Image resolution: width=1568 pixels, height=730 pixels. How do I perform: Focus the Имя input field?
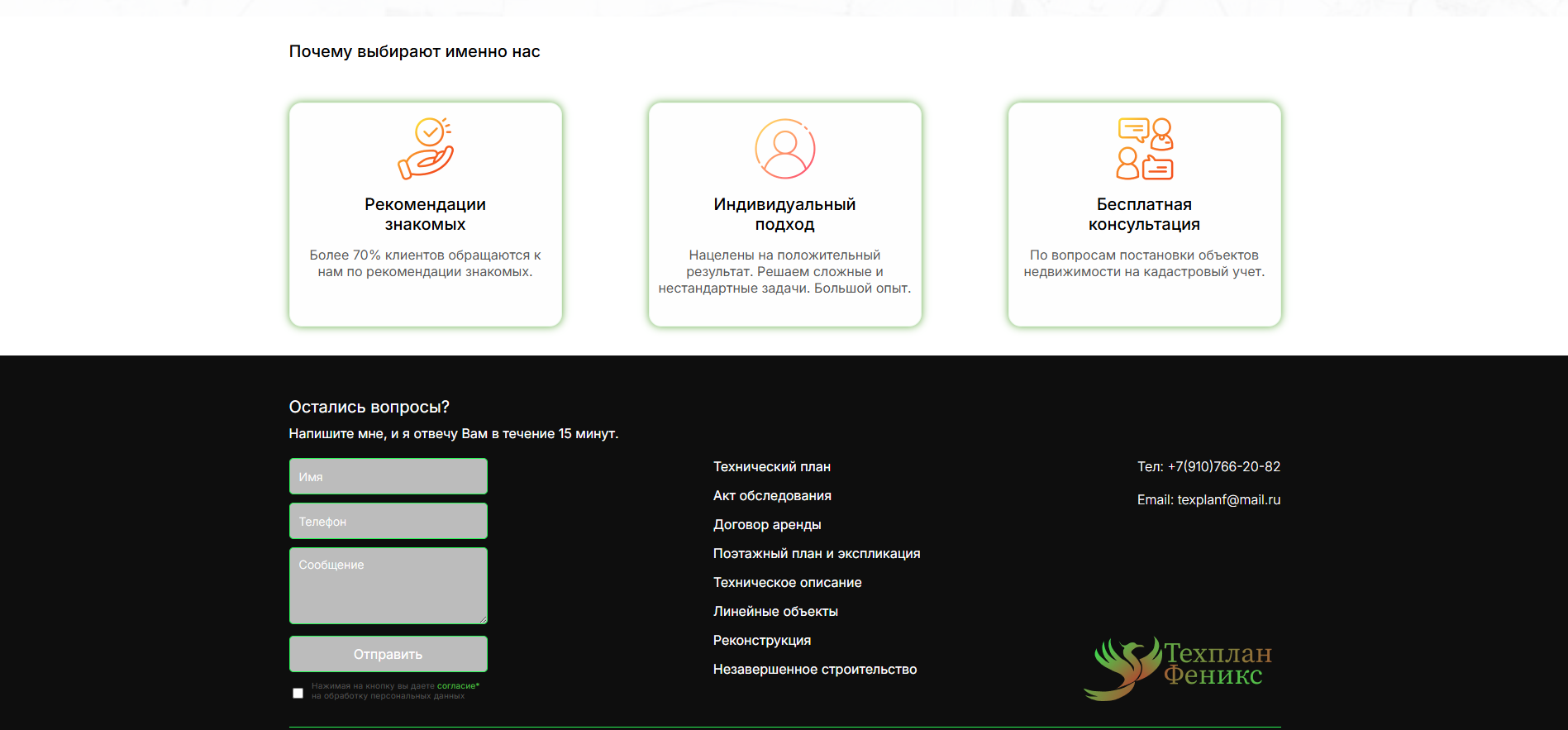point(388,476)
